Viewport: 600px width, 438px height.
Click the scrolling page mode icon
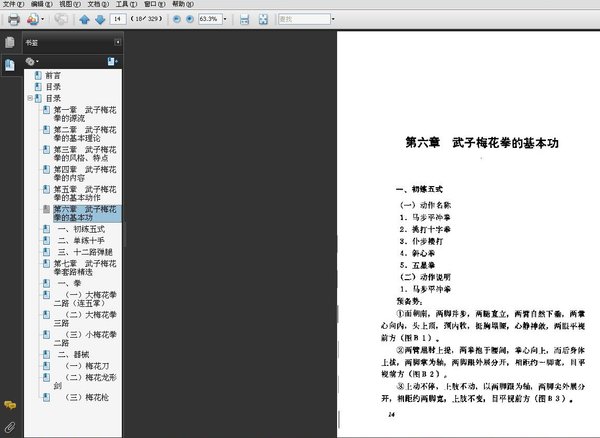click(x=244, y=19)
